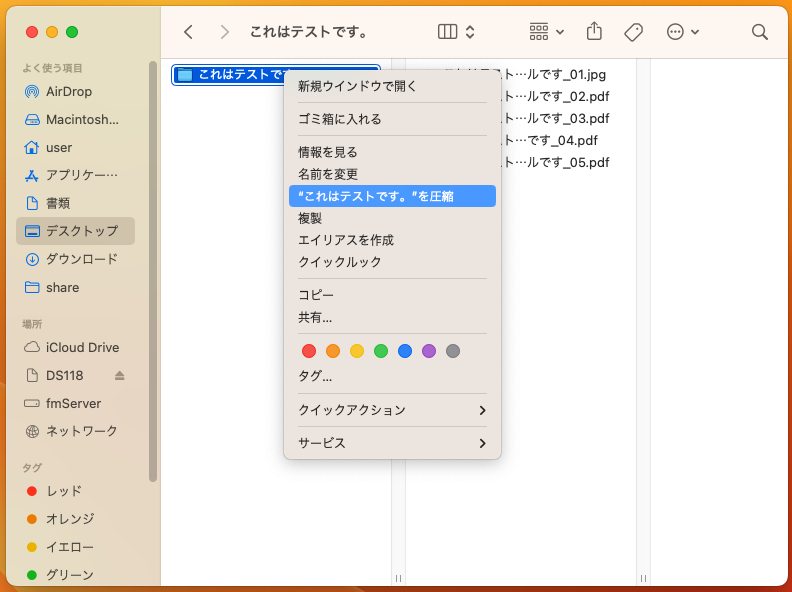The image size is (792, 592).
Task: Open view mode up-down arrows selector
Action: point(470,32)
